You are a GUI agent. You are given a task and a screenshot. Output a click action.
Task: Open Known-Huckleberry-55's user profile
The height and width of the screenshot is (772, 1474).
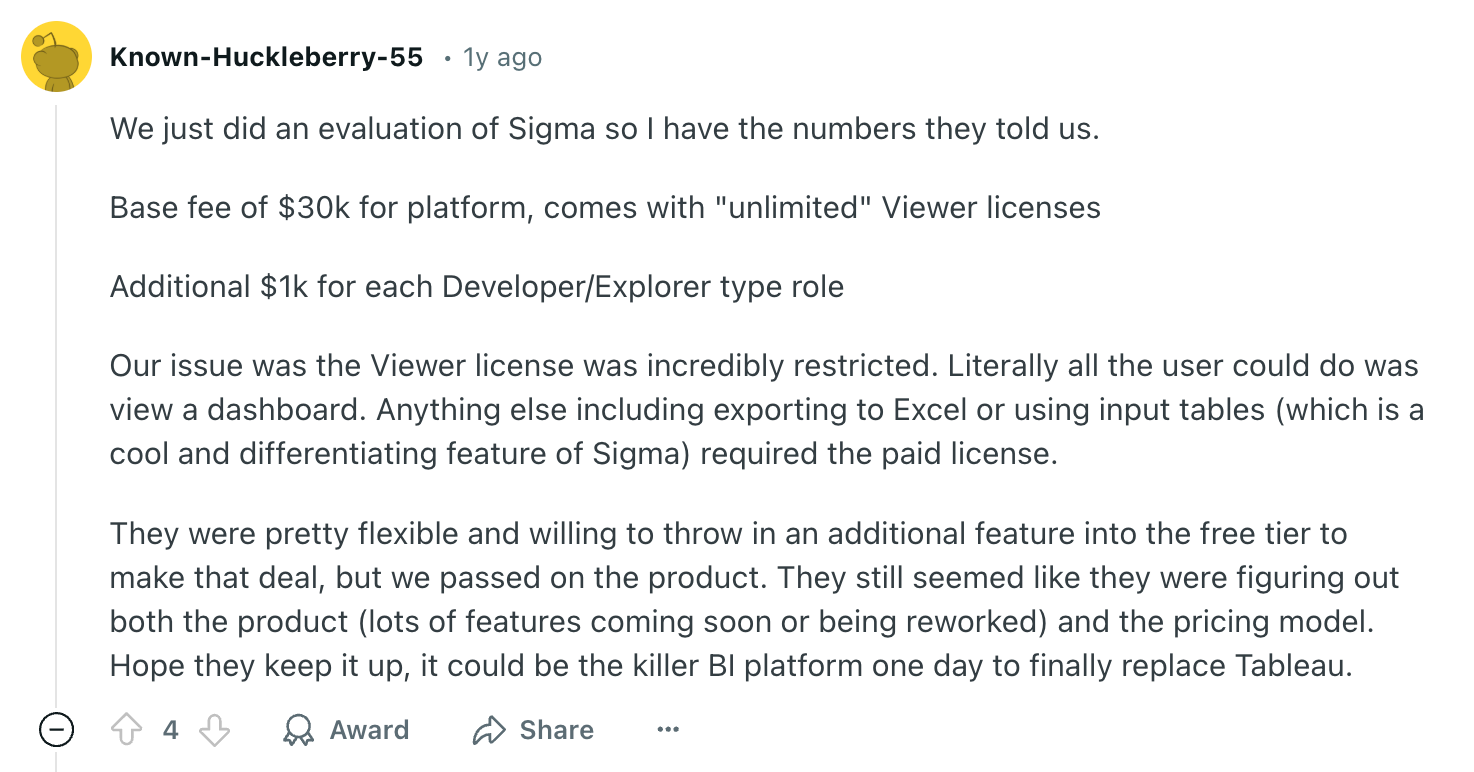266,57
